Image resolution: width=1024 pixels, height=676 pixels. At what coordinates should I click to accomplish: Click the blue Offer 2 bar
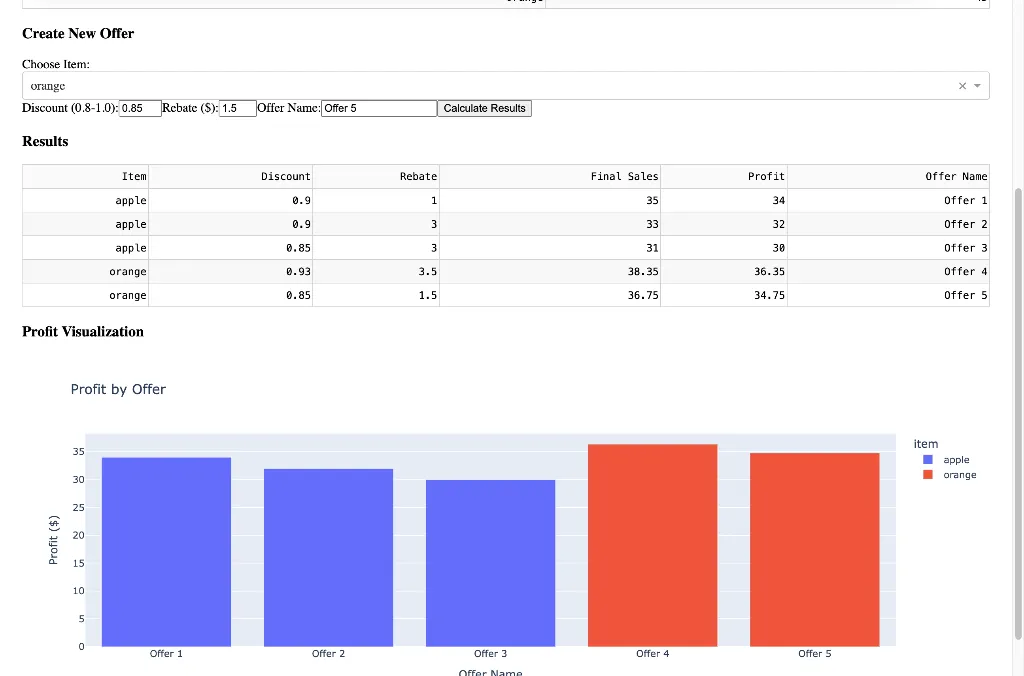328,557
